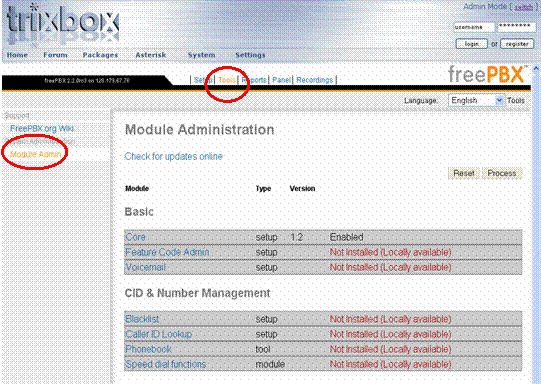Click the Process button

(x=502, y=173)
